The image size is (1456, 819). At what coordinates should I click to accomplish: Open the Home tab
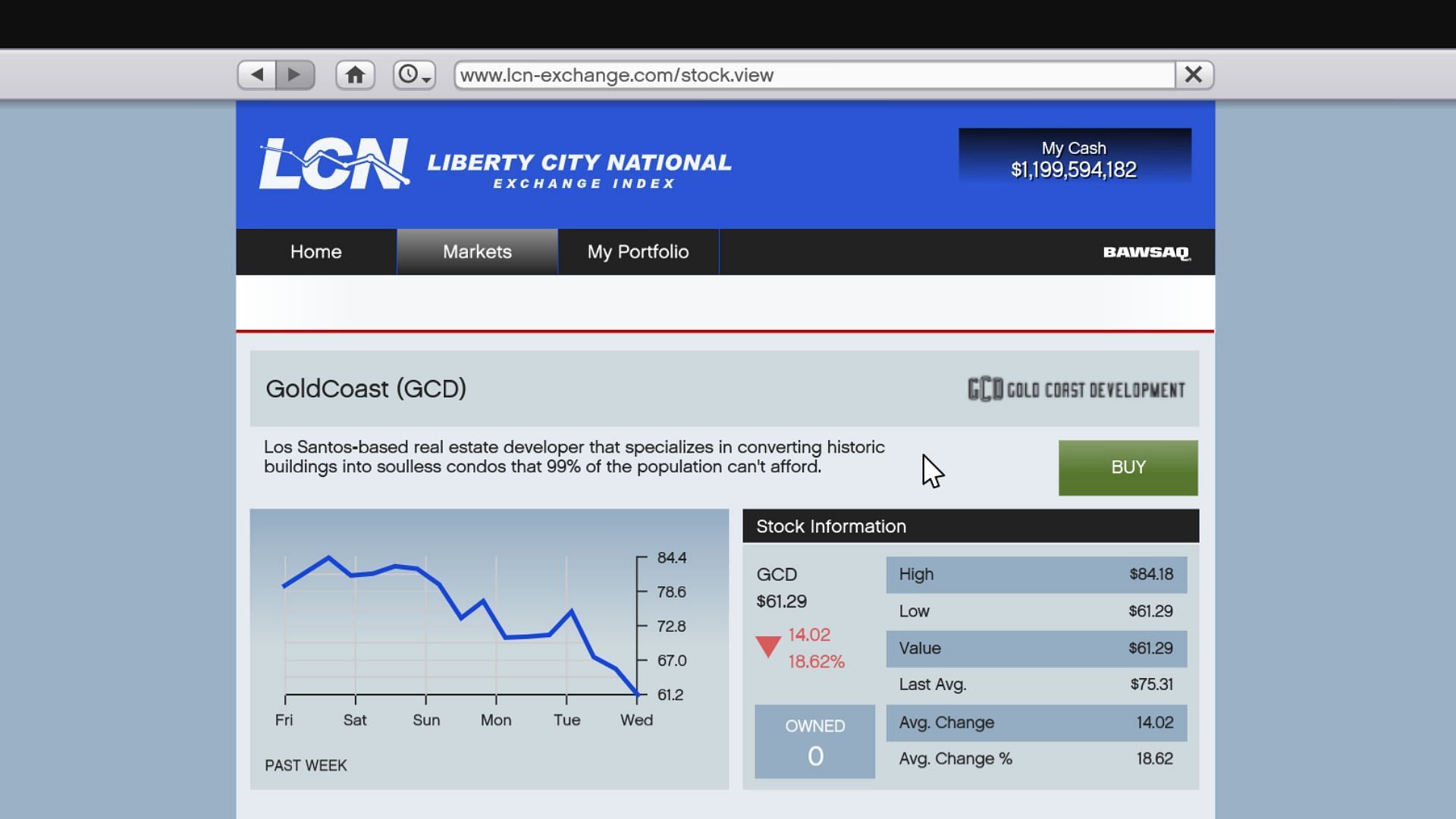[316, 252]
